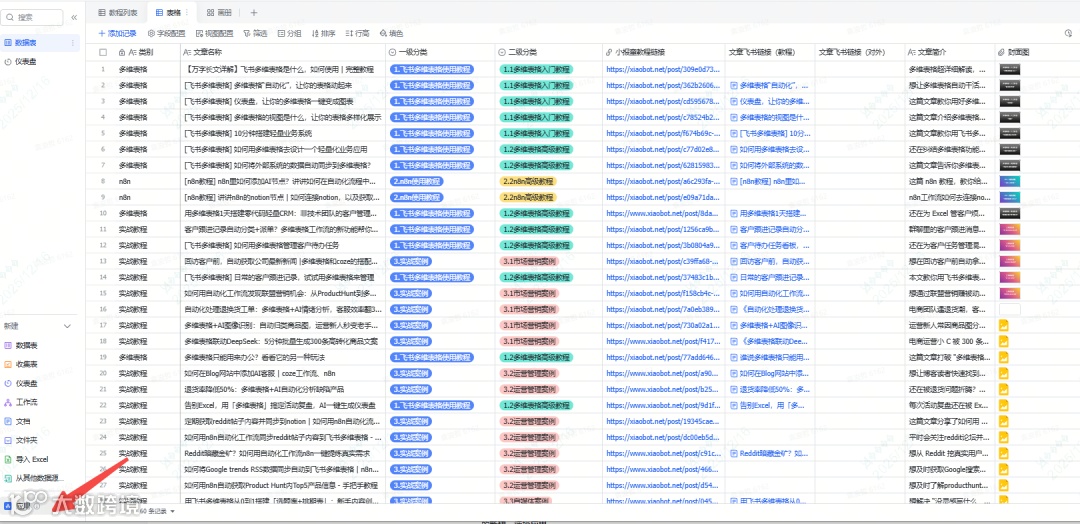Open Feishu doc link 仪表盘，让你的多维 in row 3
The height and width of the screenshot is (524, 1080).
coord(769,101)
